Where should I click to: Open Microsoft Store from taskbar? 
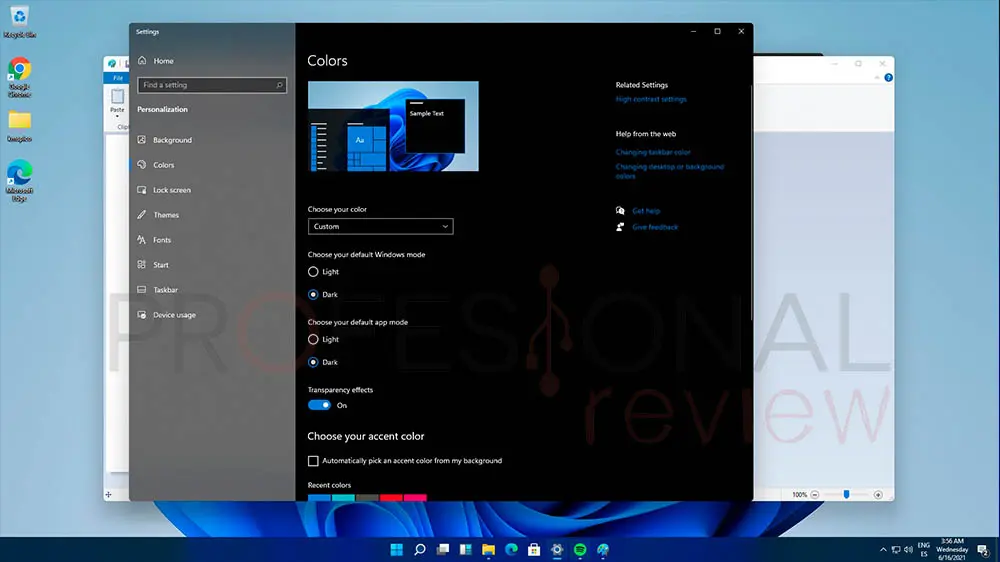(x=534, y=550)
